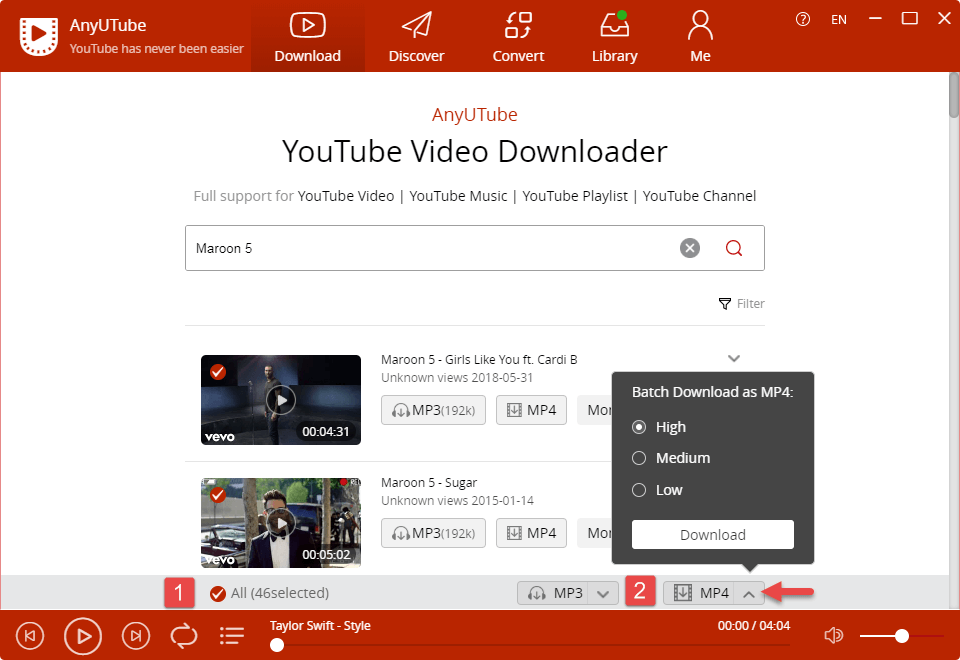
Task: Go to the Convert tab
Action: 518,38
